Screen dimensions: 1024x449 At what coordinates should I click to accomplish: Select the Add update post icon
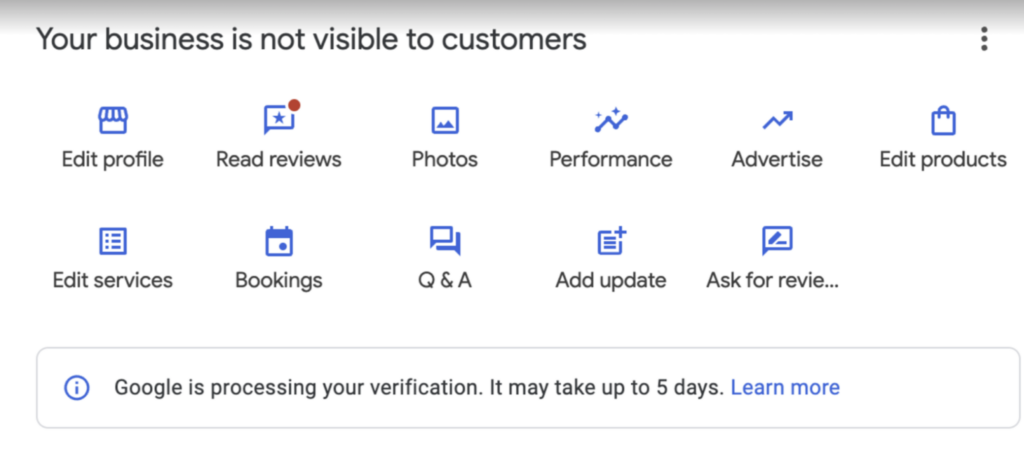[x=611, y=241]
